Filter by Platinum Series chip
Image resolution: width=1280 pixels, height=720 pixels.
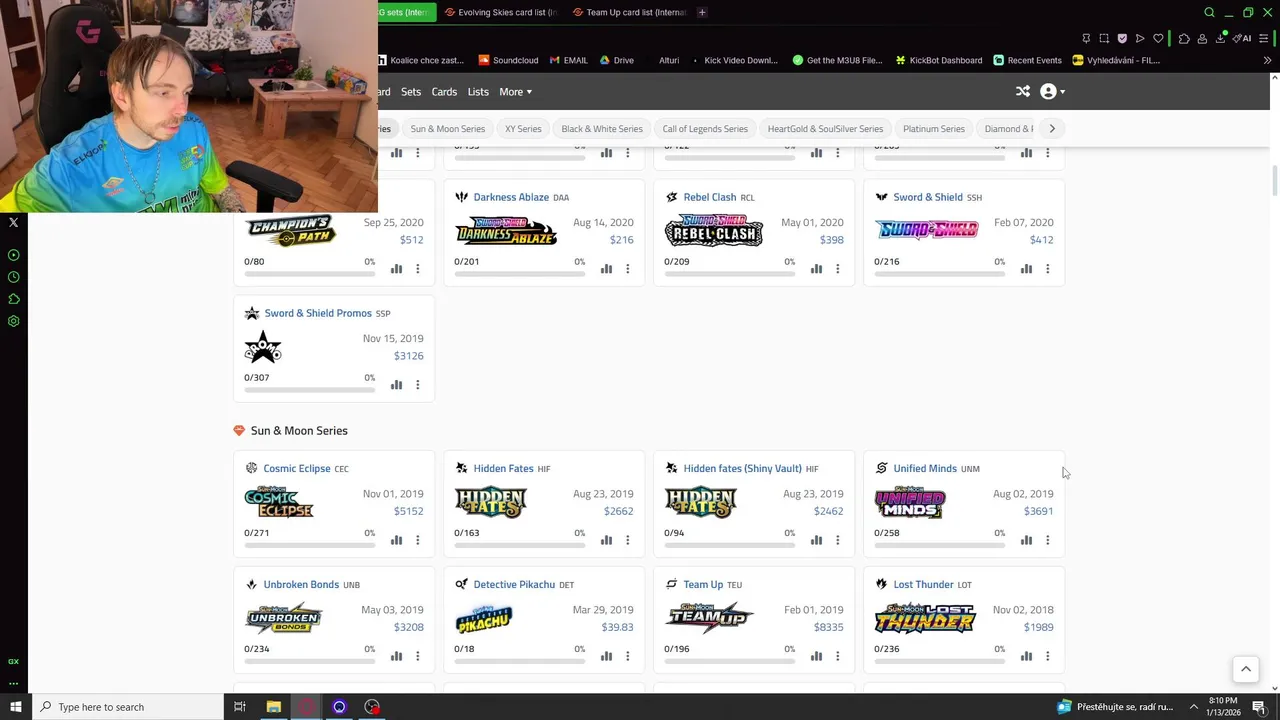coord(934,129)
